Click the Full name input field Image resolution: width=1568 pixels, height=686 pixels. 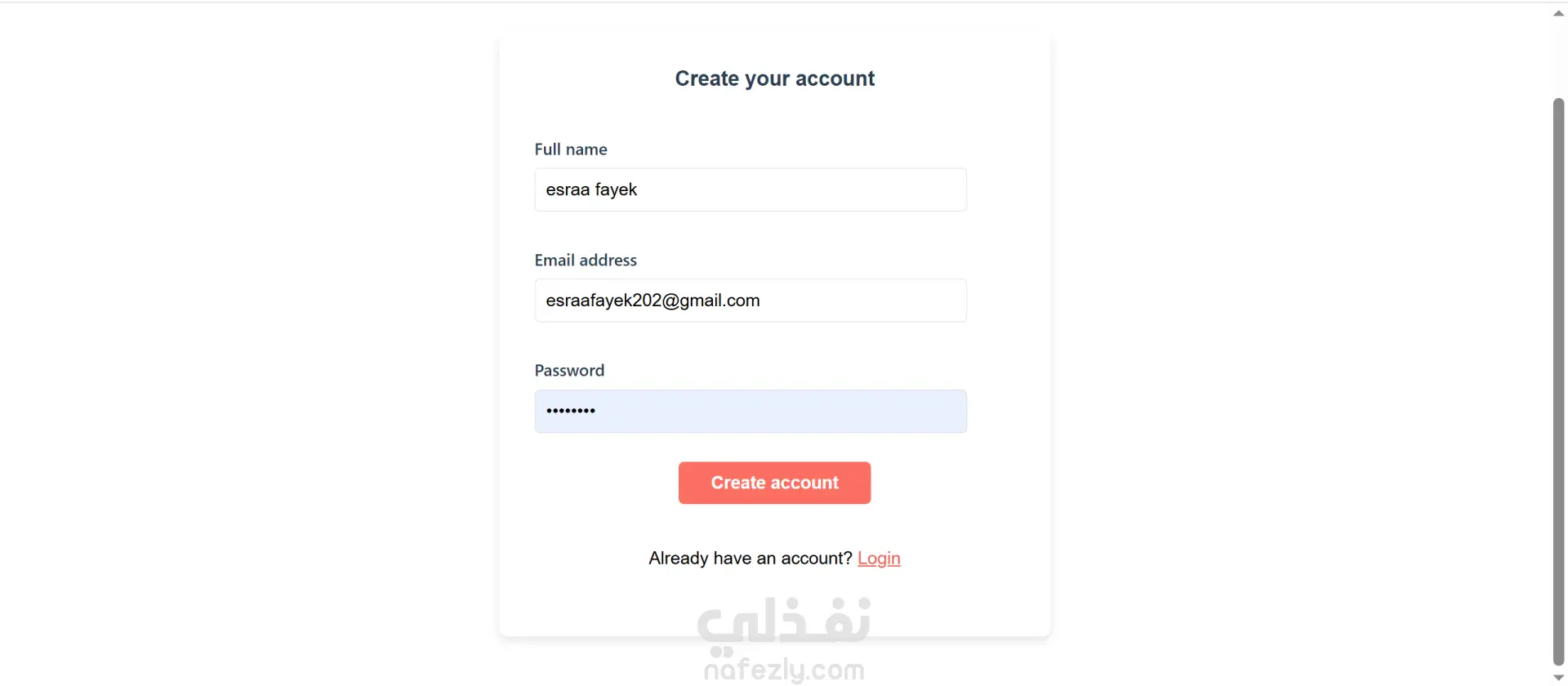tap(750, 189)
